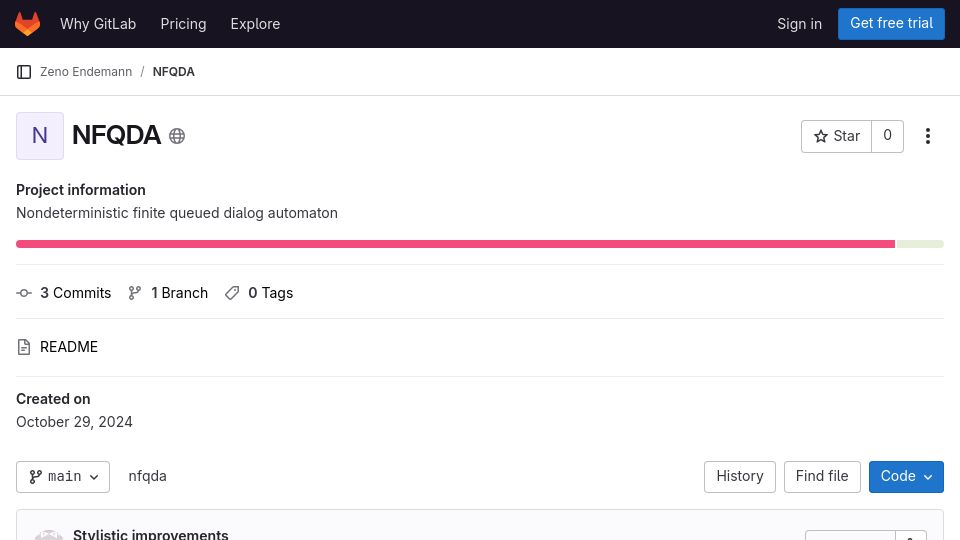Click the star icon button
The width and height of the screenshot is (960, 540).
point(836,136)
